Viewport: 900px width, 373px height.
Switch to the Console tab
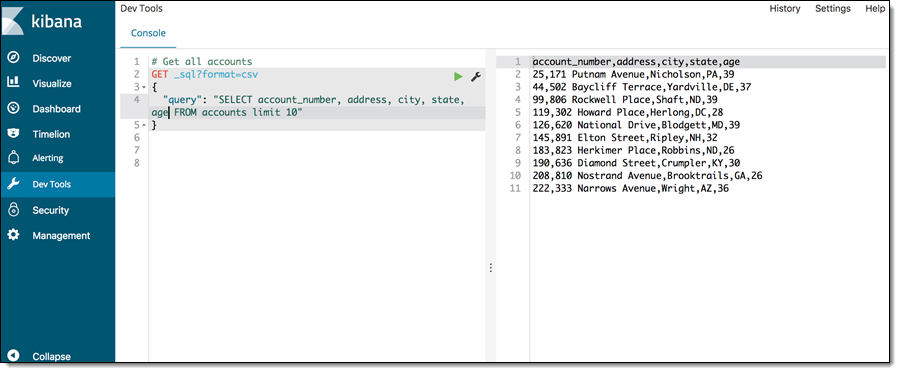(148, 33)
